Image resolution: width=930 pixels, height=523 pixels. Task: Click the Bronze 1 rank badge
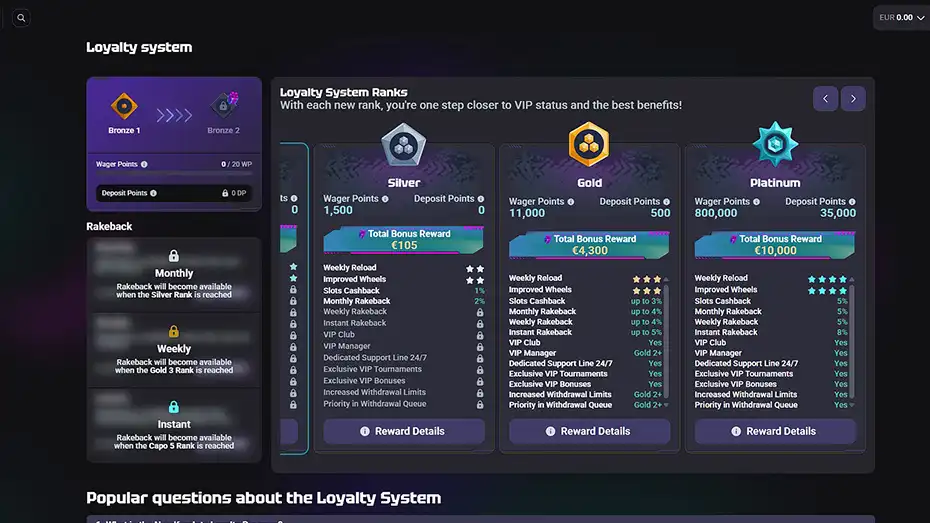124,107
